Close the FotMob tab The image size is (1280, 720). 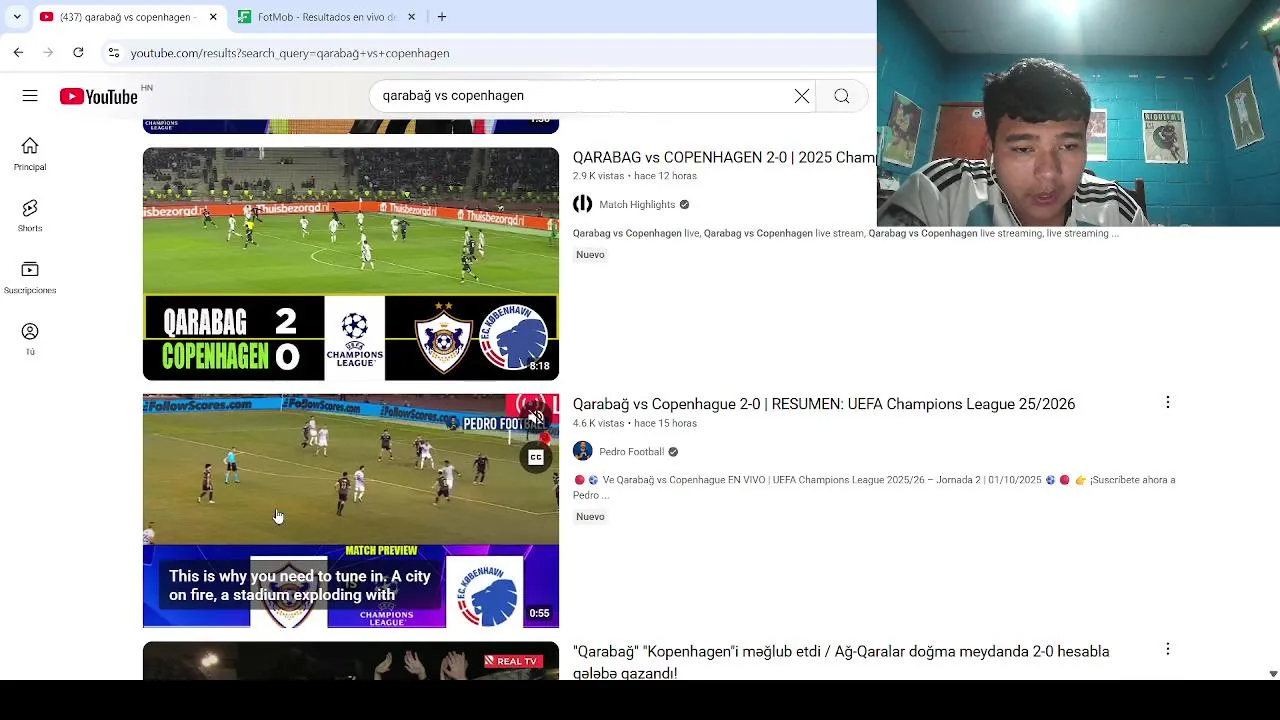[x=411, y=17]
